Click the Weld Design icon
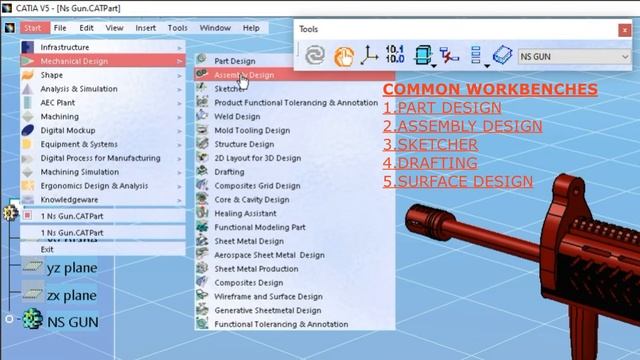The image size is (640, 360). click(x=202, y=115)
